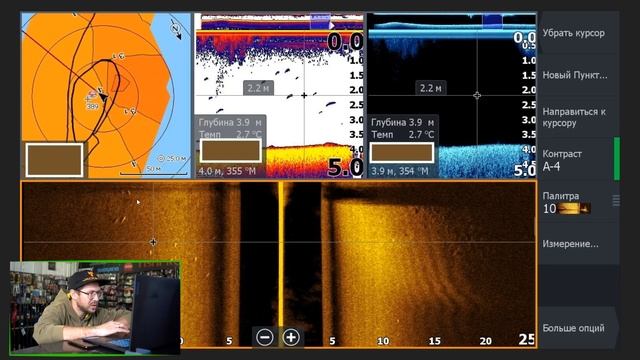Screen dimensions: 640x360
Task: Click the '25' range value on SideScan
Action: (x=527, y=339)
